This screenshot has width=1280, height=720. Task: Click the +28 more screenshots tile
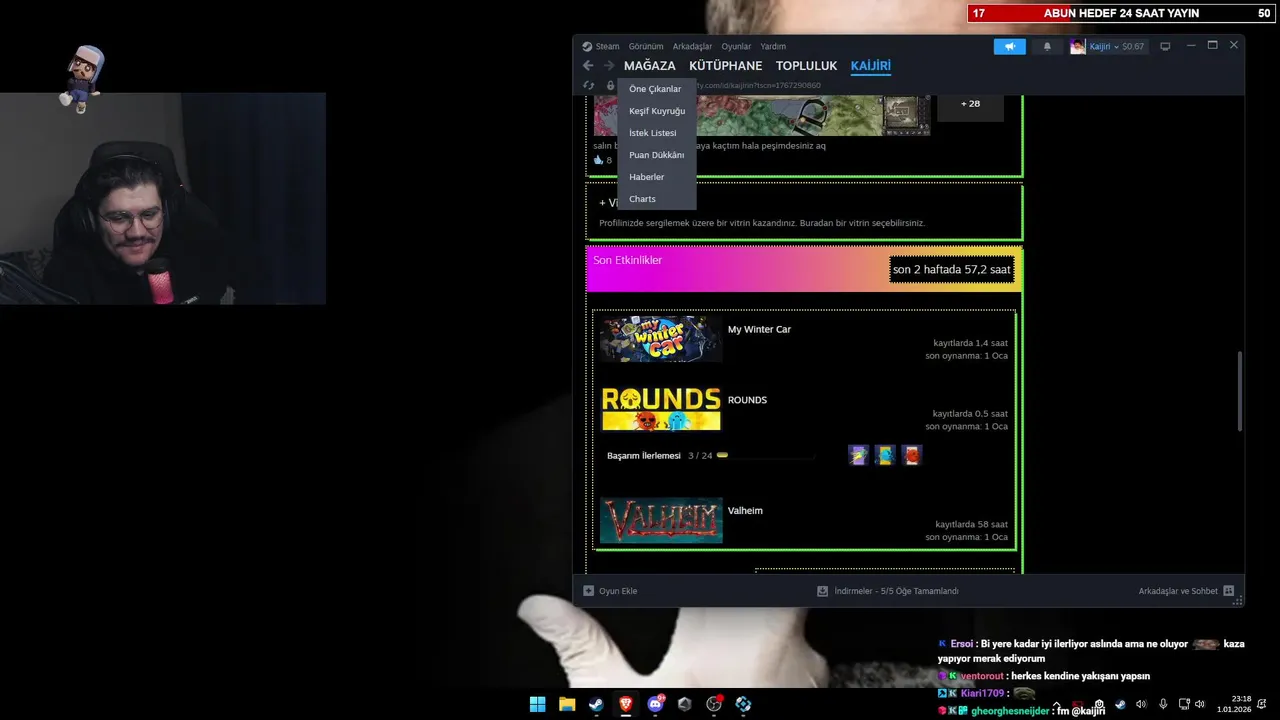[970, 104]
